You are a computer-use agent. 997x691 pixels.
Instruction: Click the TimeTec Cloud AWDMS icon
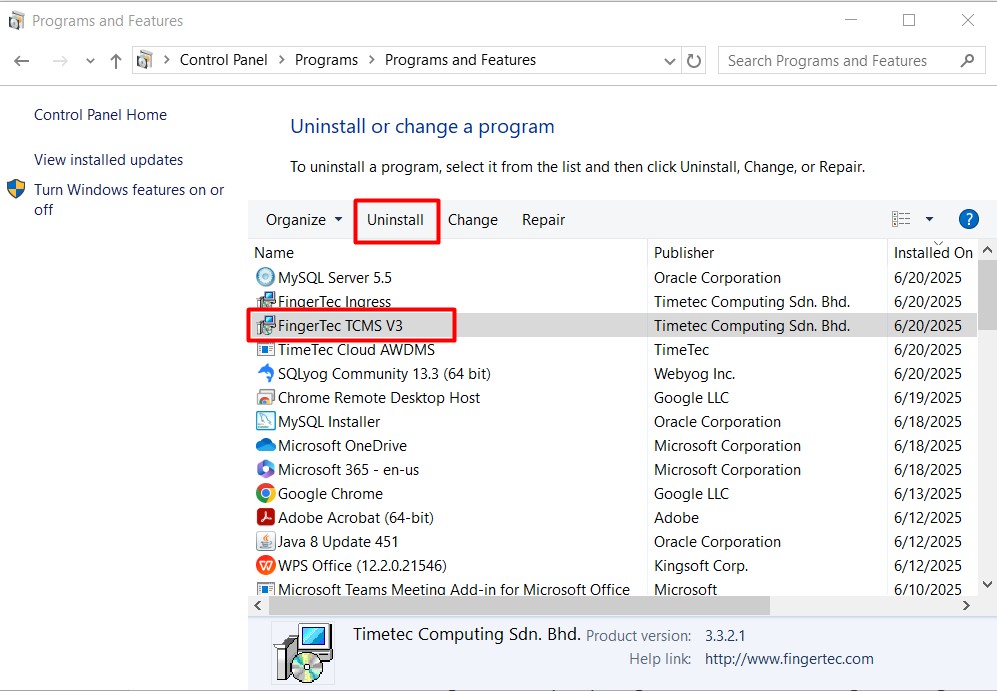[265, 350]
